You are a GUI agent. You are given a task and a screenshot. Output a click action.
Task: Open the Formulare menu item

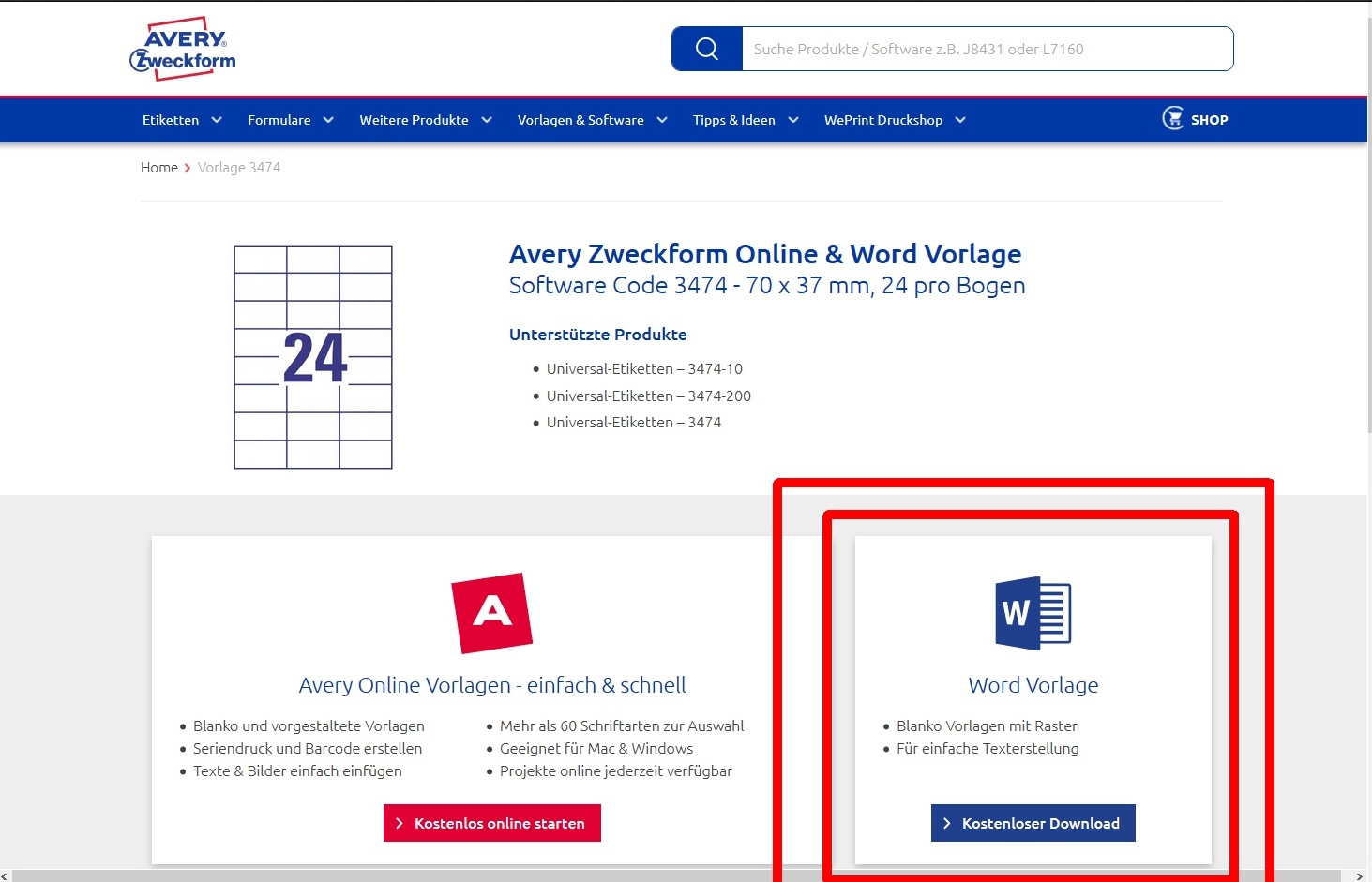(279, 120)
